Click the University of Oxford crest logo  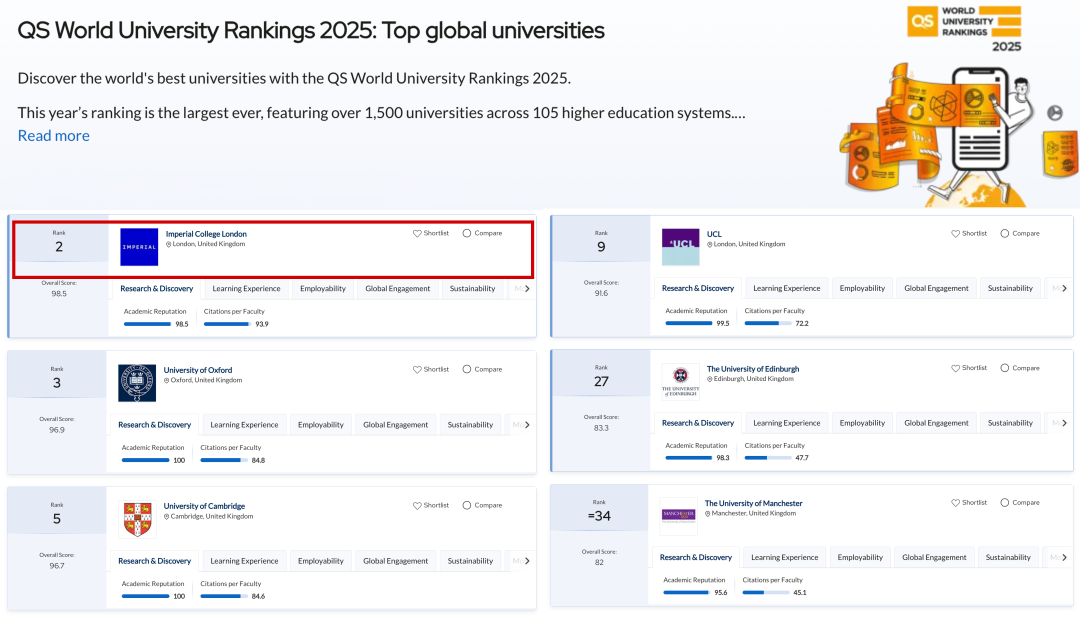[137, 383]
